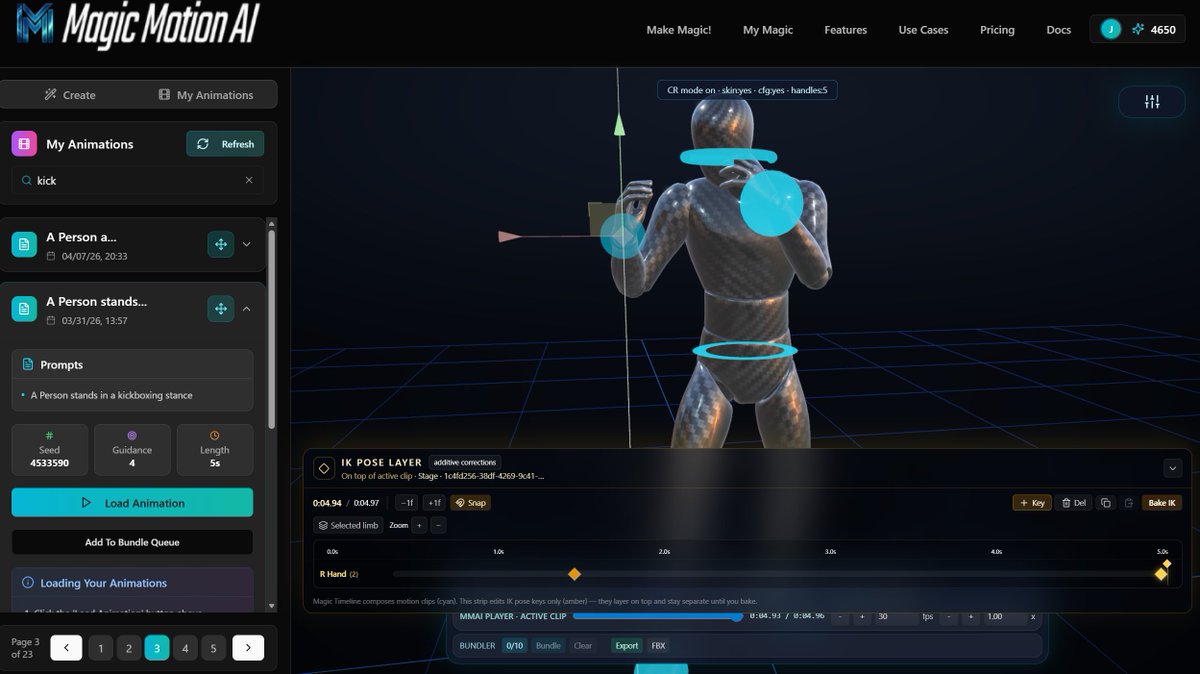Switch to the Create tab
Screen dimensions: 1200x674
70,95
